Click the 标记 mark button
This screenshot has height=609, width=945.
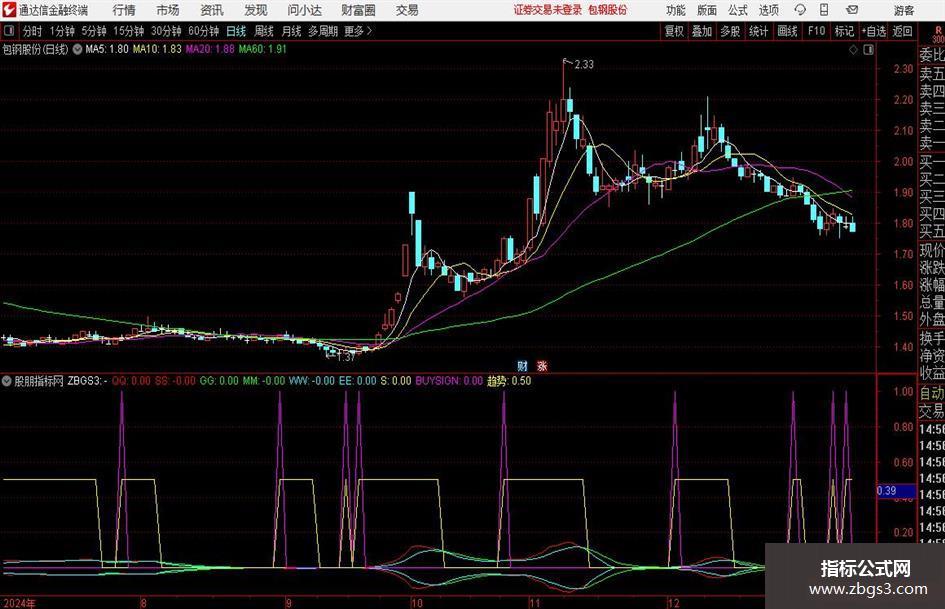click(844, 31)
